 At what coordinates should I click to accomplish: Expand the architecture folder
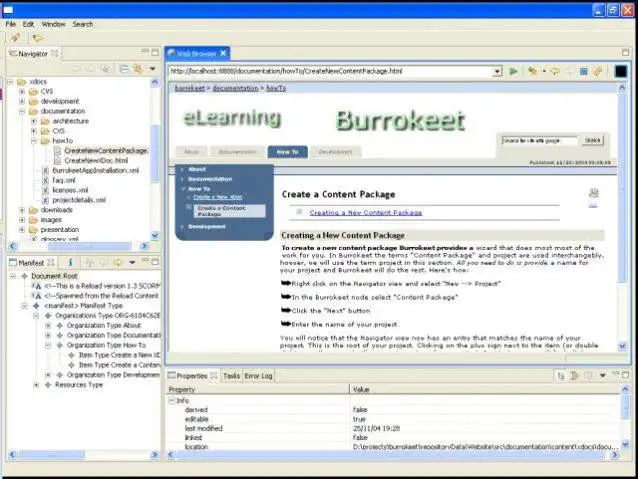[34, 121]
